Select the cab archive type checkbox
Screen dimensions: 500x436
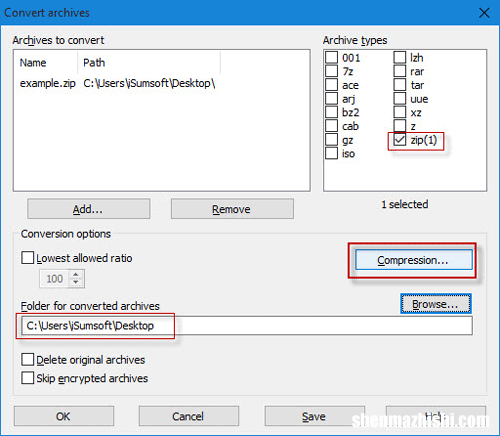[x=331, y=126]
